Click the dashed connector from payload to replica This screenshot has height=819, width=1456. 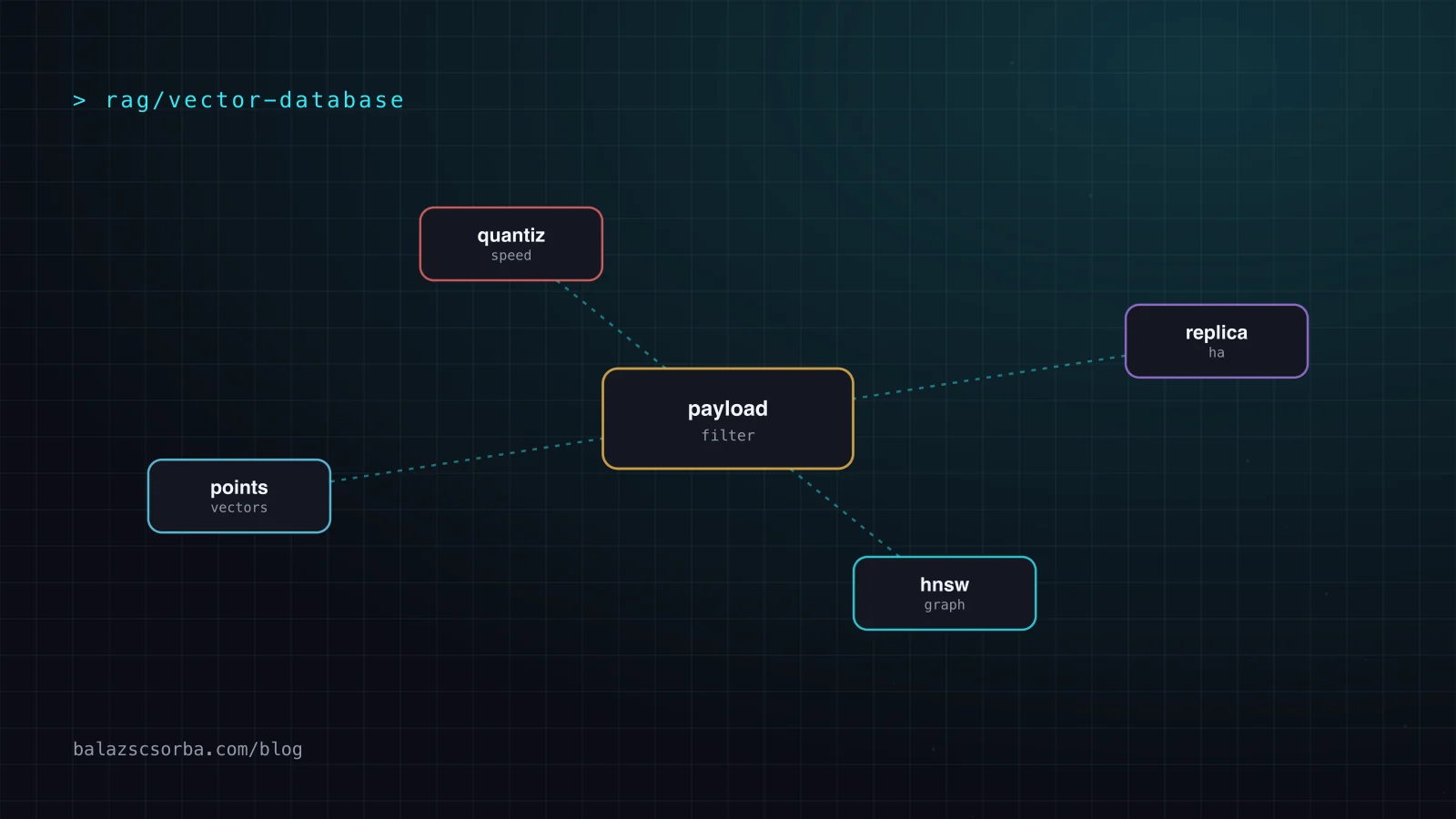(x=989, y=377)
